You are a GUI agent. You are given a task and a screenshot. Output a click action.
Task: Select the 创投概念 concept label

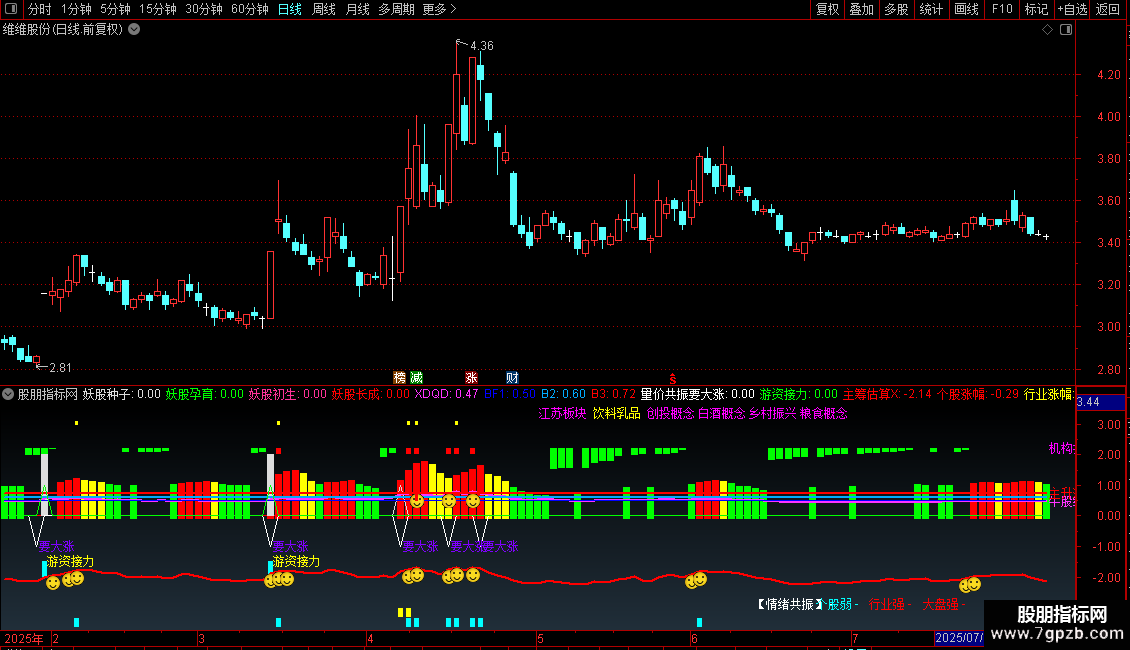pos(670,414)
